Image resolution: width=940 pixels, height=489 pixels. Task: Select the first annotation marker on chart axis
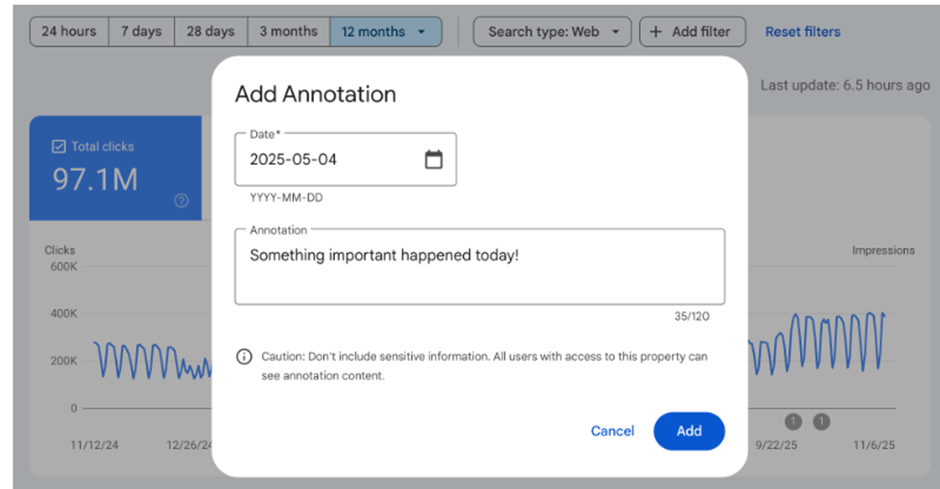pyautogui.click(x=793, y=421)
